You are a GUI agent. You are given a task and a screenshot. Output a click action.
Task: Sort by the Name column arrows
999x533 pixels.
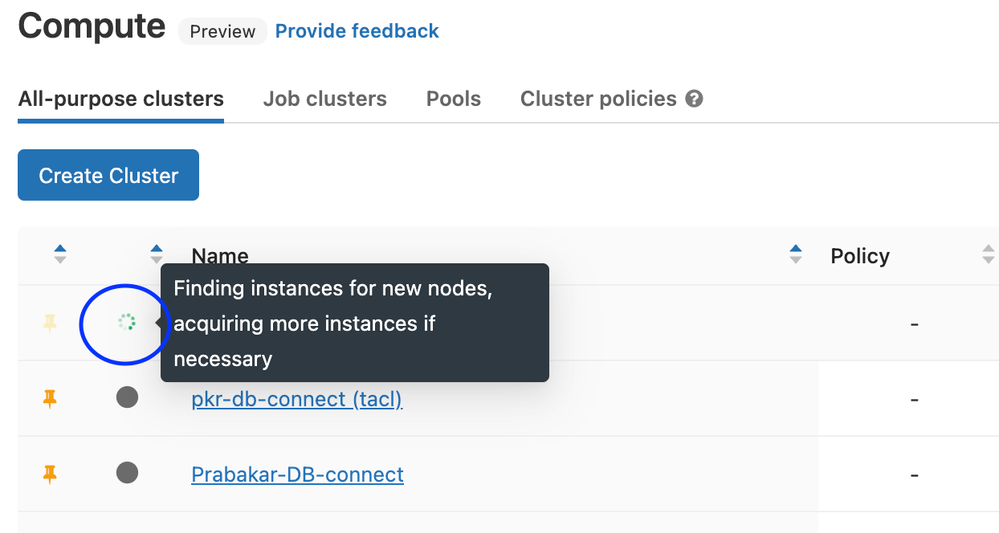[796, 255]
